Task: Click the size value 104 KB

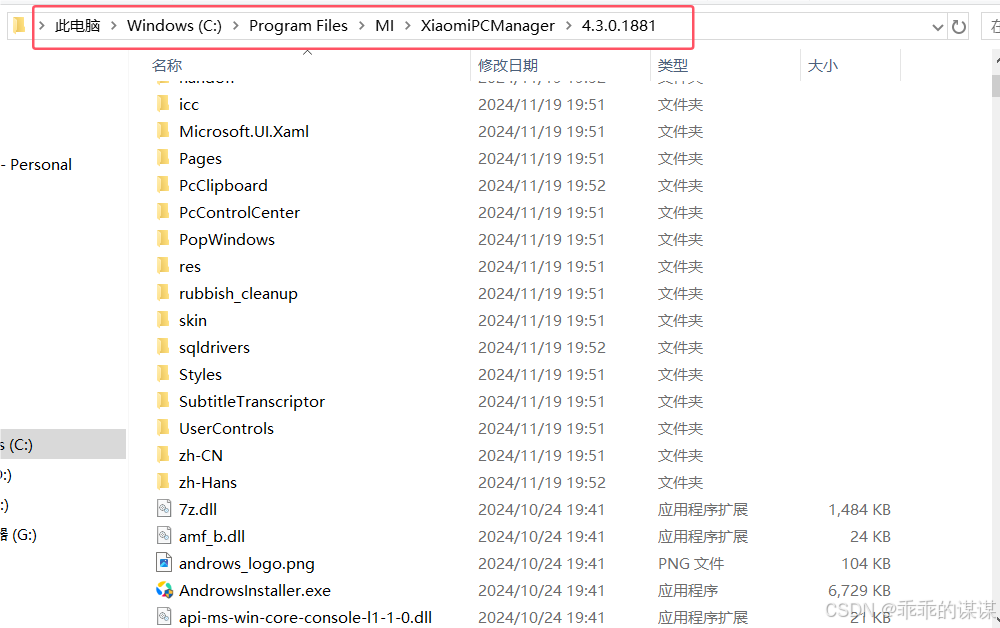Action: click(866, 564)
